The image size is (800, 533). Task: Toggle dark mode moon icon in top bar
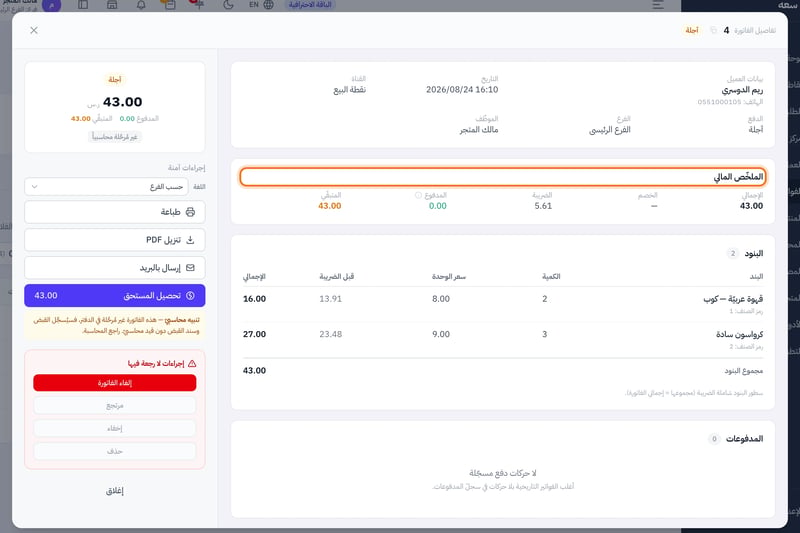(x=228, y=5)
